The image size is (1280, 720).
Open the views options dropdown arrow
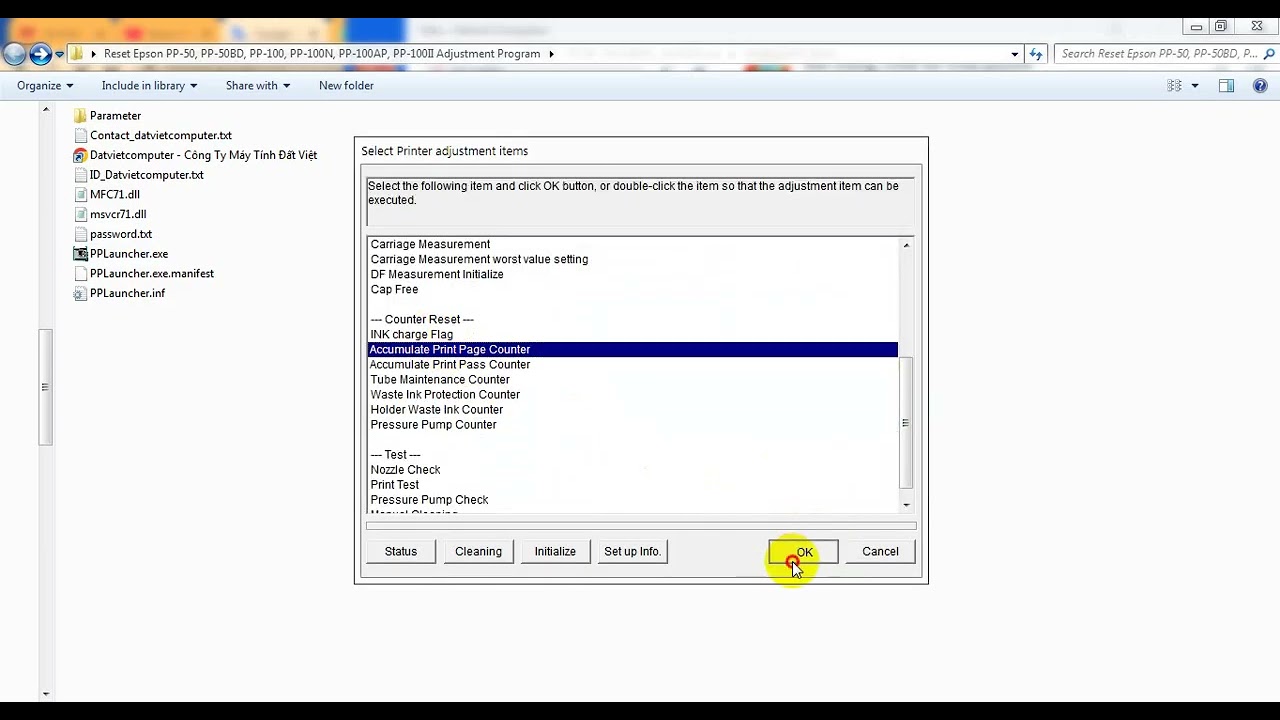[1195, 86]
